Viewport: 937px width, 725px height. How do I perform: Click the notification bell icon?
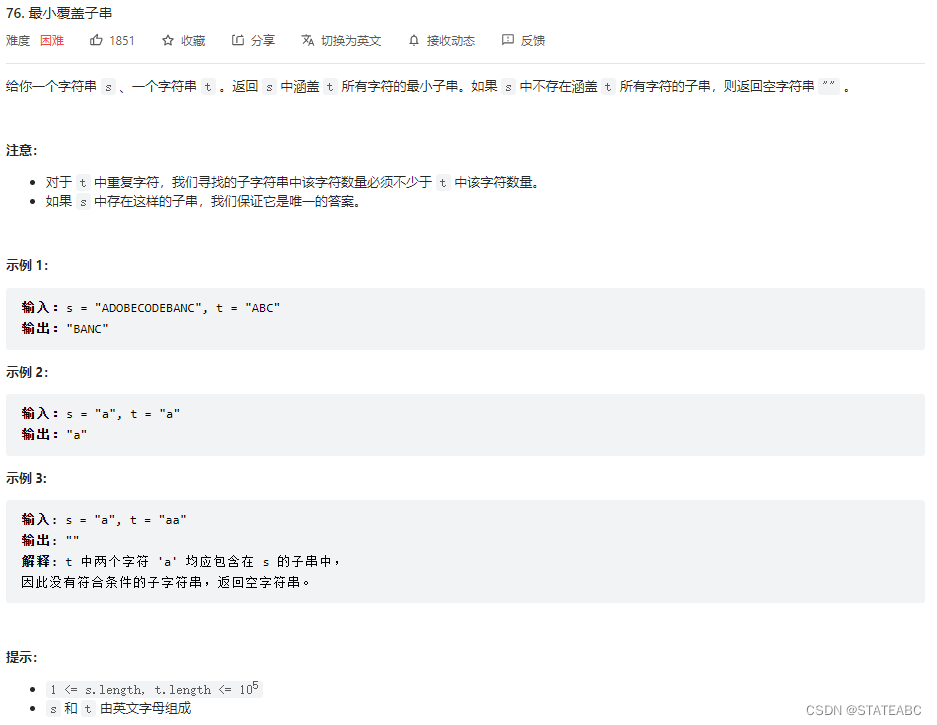[x=414, y=41]
